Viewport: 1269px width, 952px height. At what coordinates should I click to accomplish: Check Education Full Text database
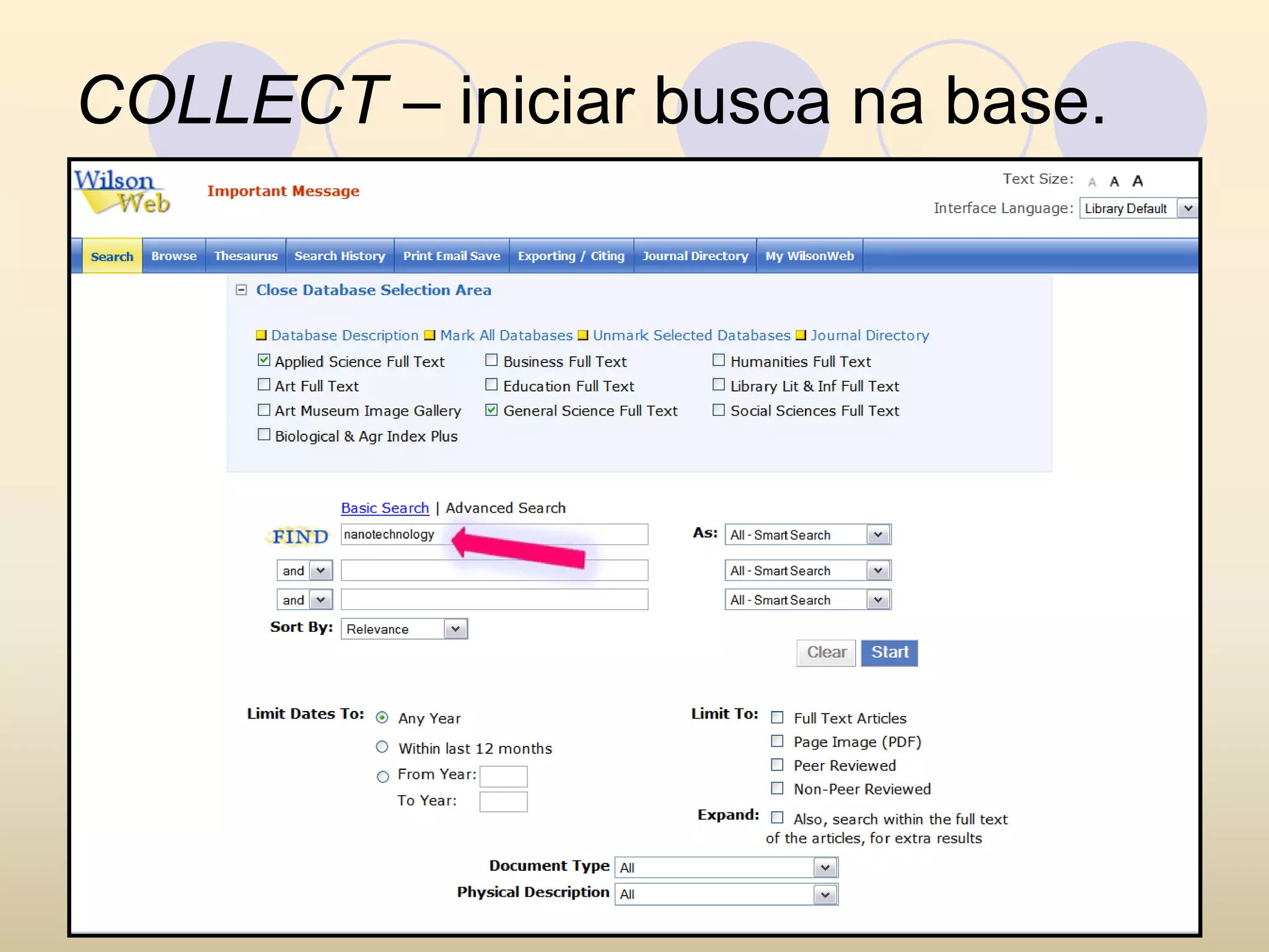pyautogui.click(x=491, y=385)
